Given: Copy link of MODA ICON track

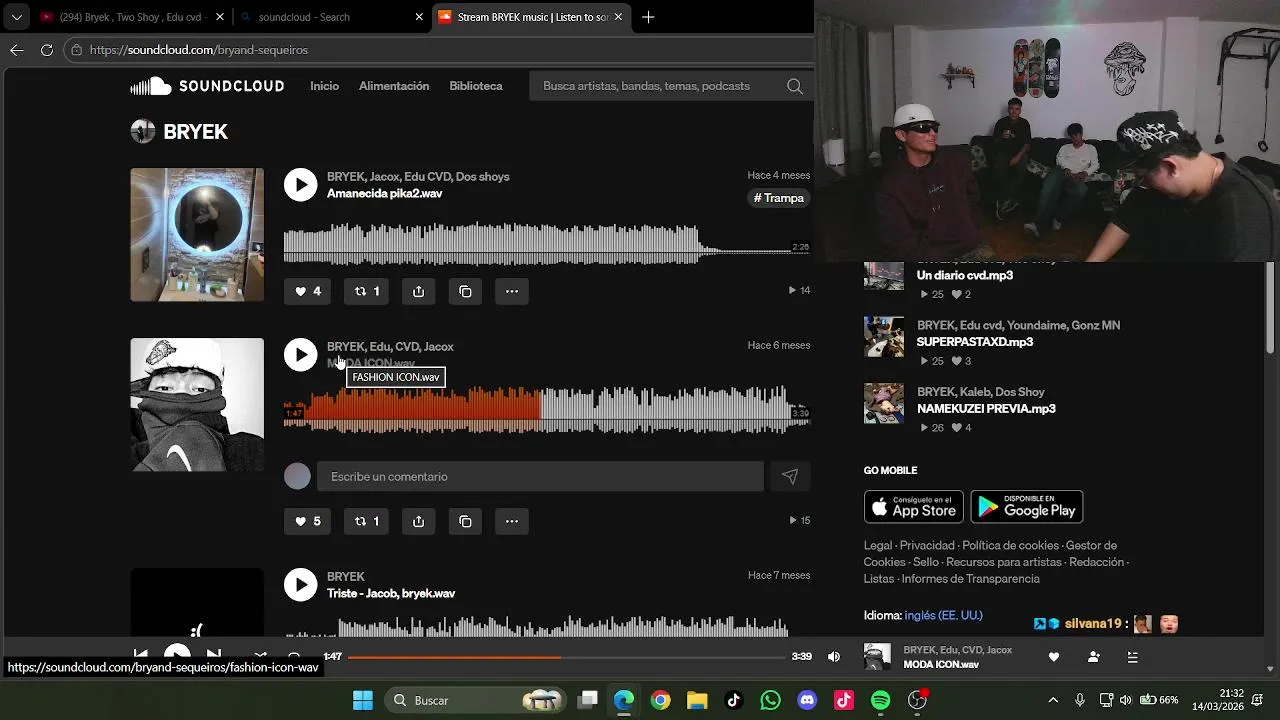Looking at the screenshot, I should pos(465,521).
